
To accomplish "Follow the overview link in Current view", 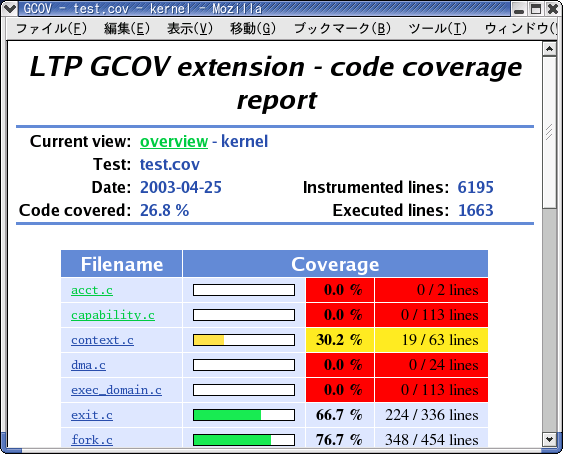I will pyautogui.click(x=174, y=142).
